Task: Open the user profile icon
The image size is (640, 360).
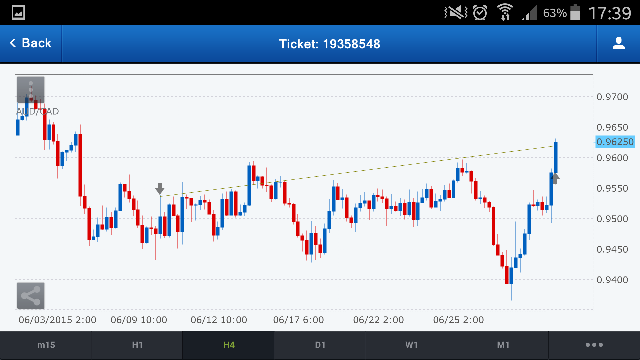Action: point(618,43)
